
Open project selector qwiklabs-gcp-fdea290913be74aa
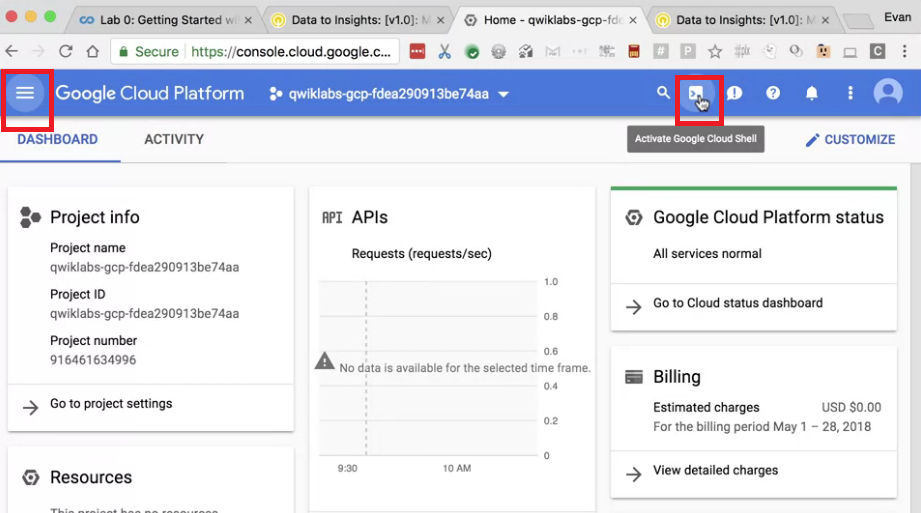tap(389, 94)
